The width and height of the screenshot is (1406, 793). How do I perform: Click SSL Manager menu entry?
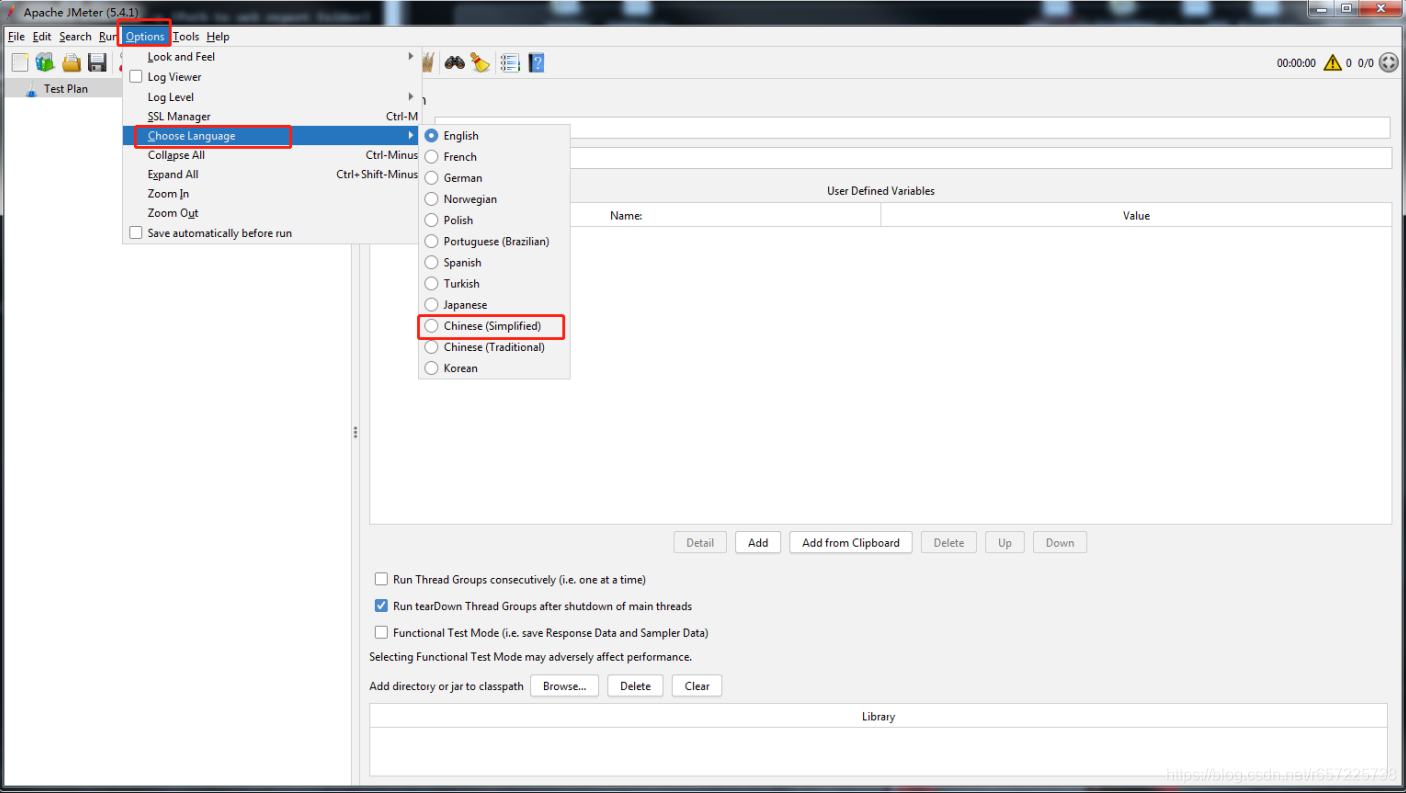(x=271, y=117)
